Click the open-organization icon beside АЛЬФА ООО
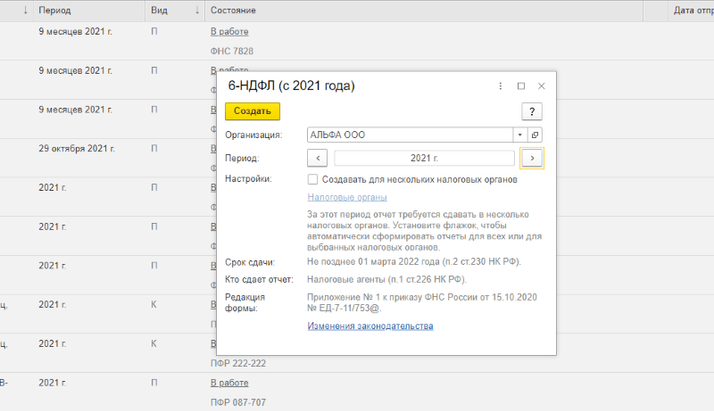The width and height of the screenshot is (714, 411). 535,135
